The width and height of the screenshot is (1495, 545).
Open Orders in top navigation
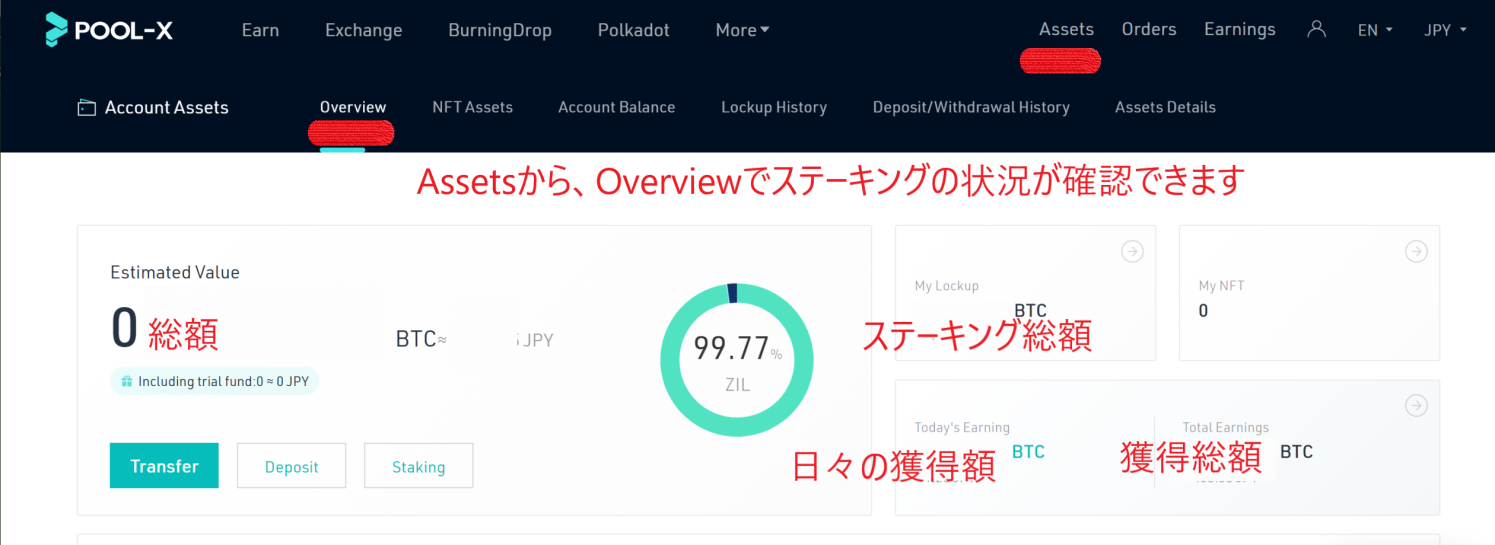point(1149,29)
